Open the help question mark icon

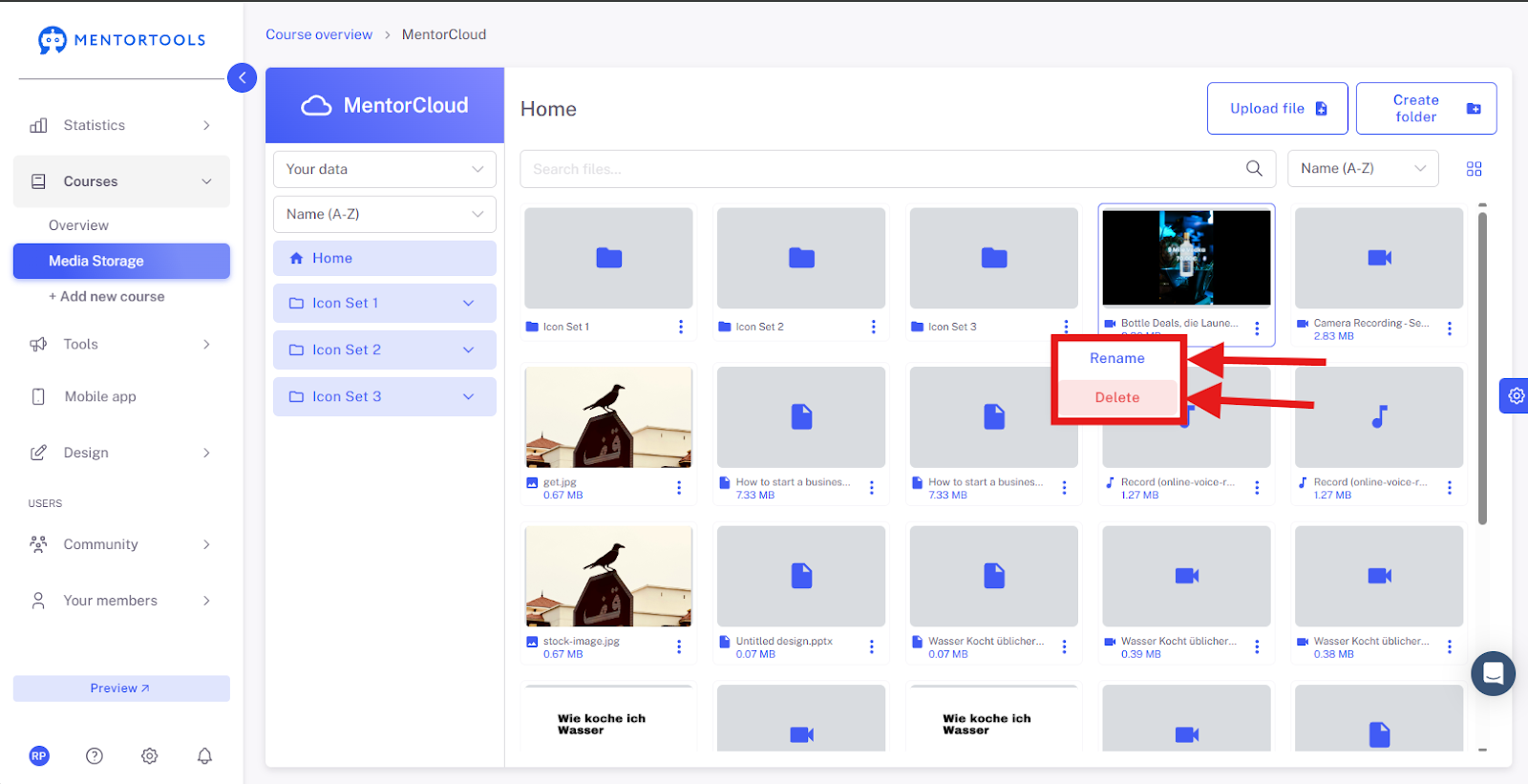pos(95,755)
